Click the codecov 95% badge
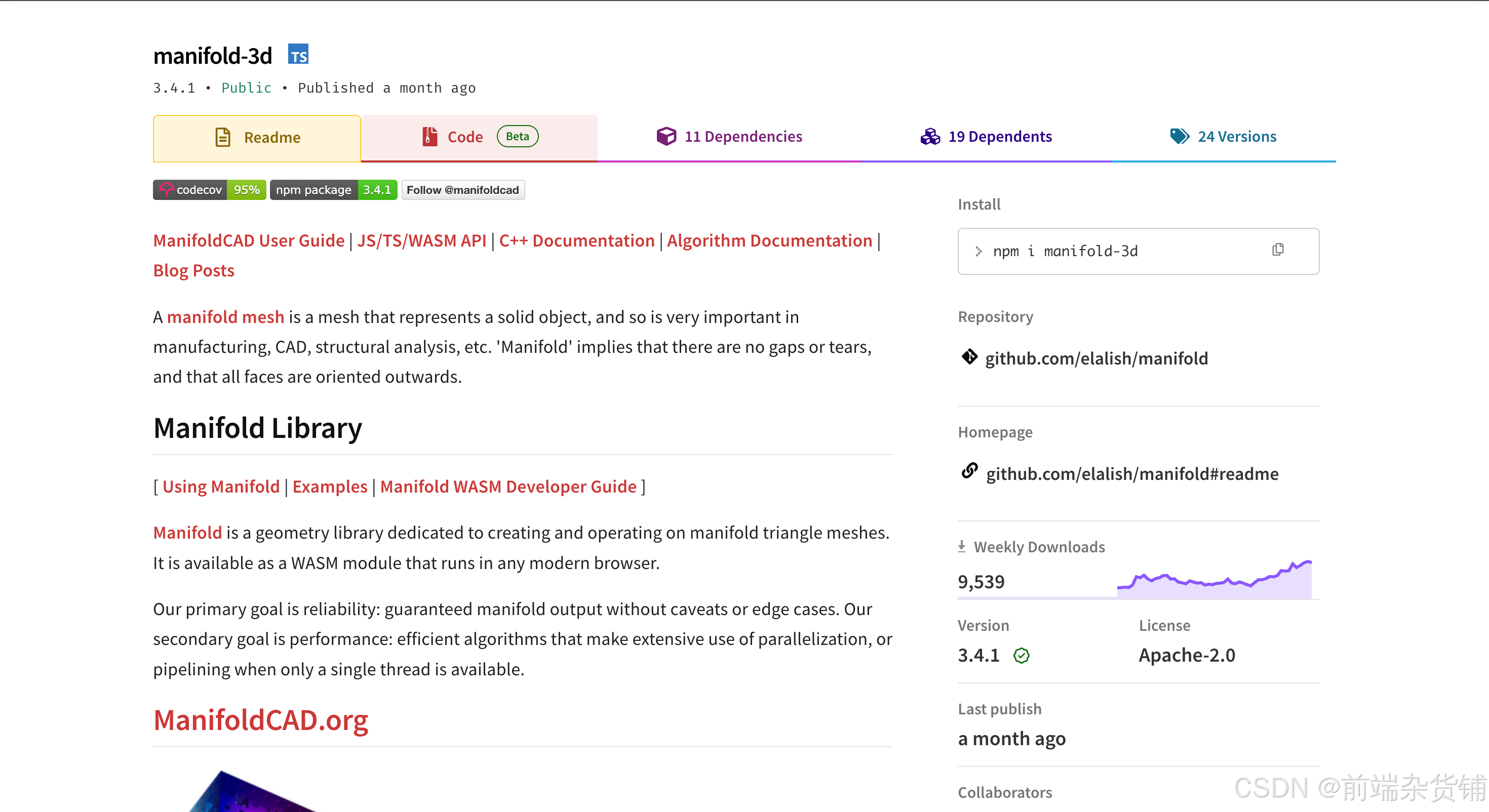The image size is (1489, 812). [209, 190]
